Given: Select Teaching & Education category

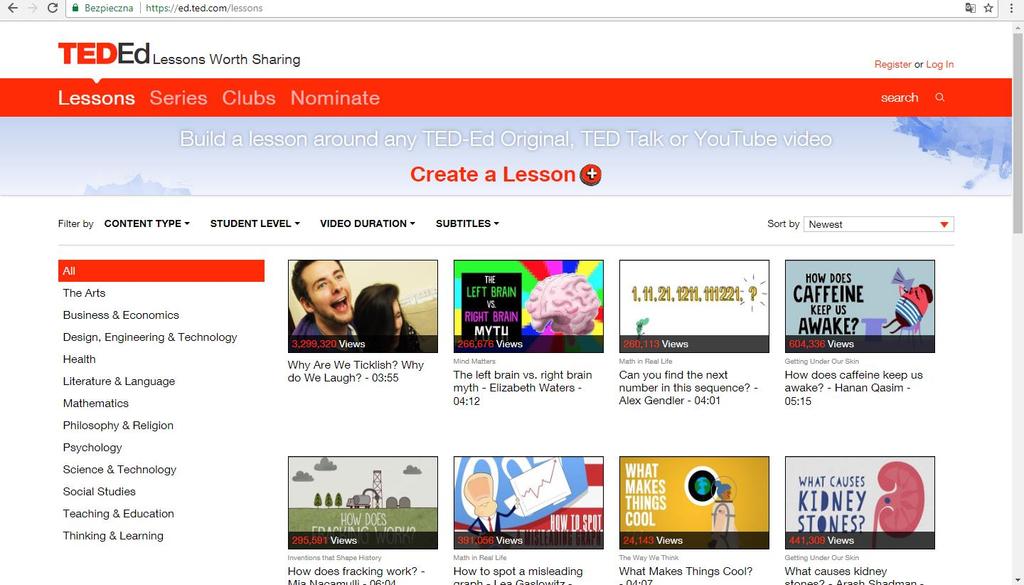Looking at the screenshot, I should click(118, 514).
